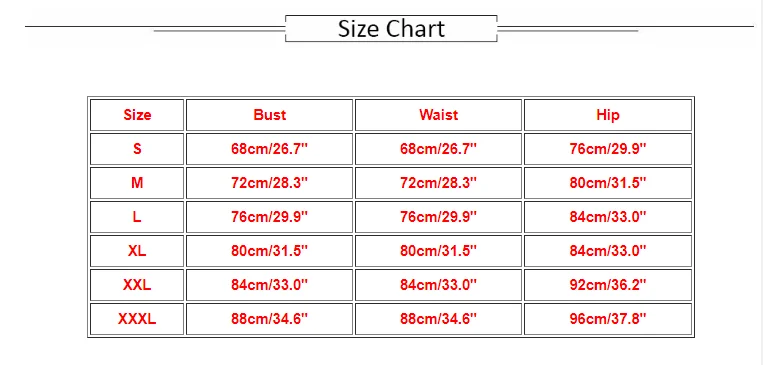Select the S hip cell 76cm/29.9"
The image size is (763, 365).
point(608,149)
